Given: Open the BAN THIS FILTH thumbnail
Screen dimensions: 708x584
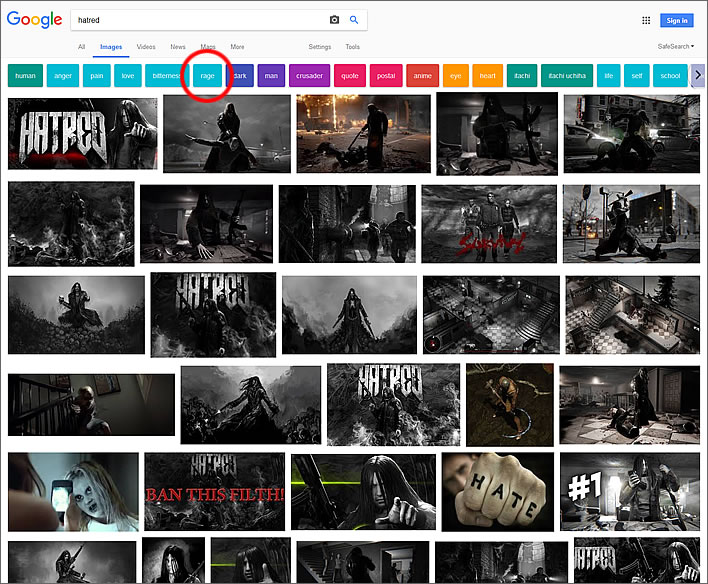Looking at the screenshot, I should pos(214,491).
